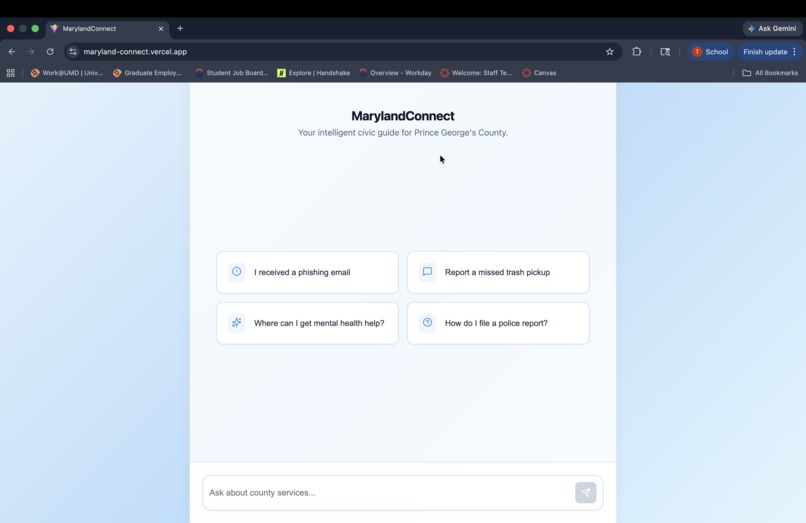This screenshot has height=523, width=806.
Task: Click the address bar URL maryland-connect.vercel.app
Action: pyautogui.click(x=135, y=51)
